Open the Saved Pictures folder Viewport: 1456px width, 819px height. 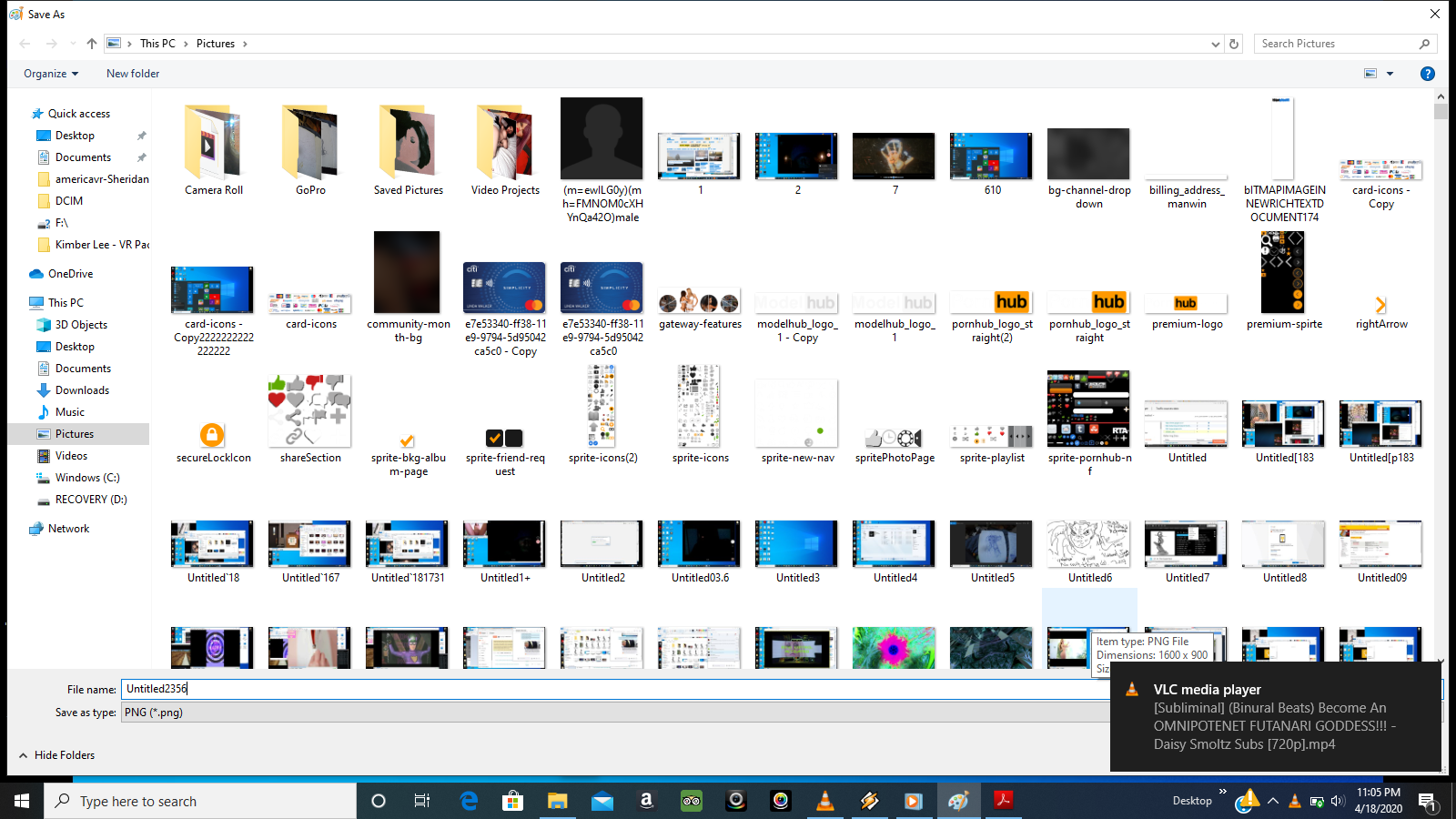(408, 150)
